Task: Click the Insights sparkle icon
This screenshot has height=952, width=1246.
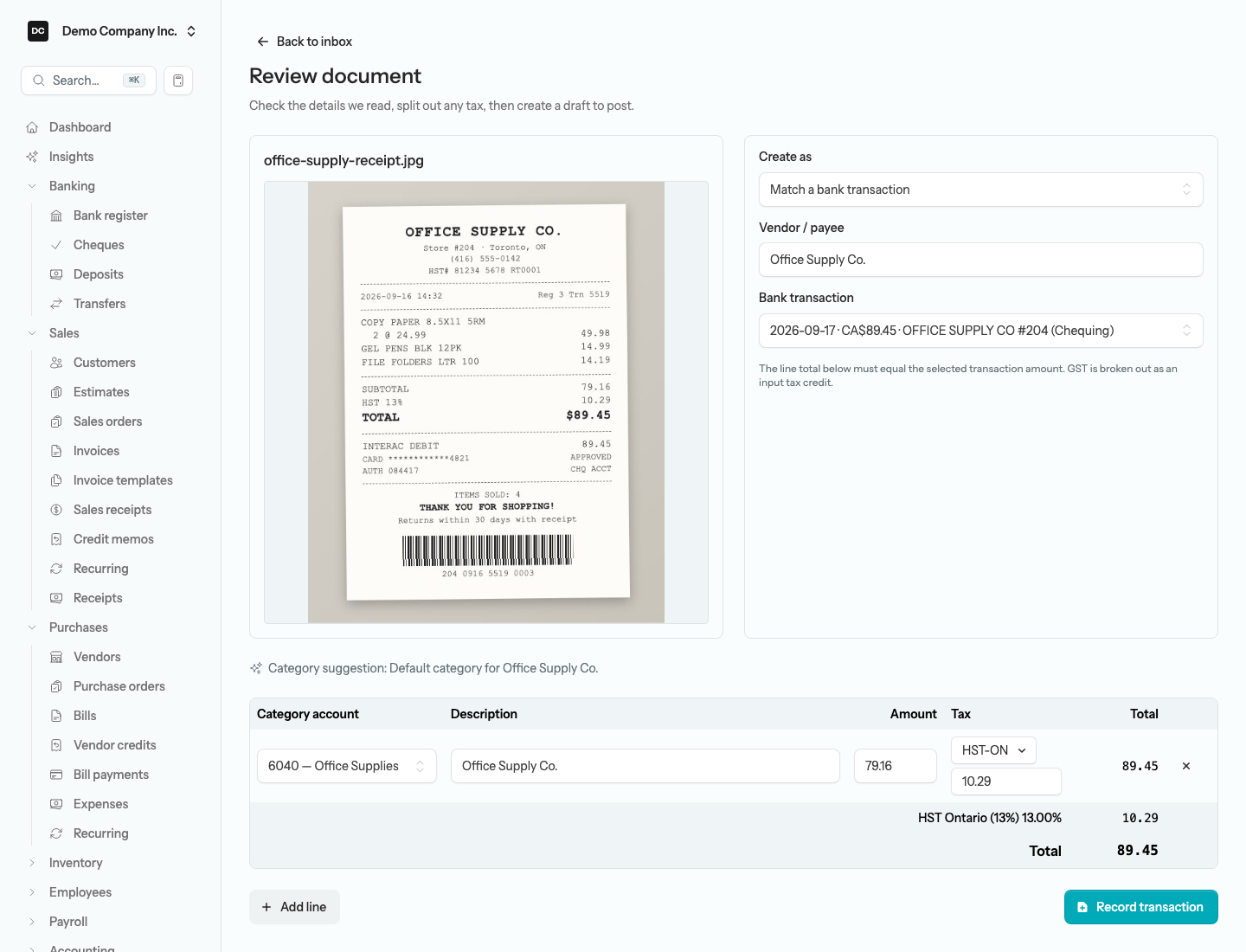Action: click(x=32, y=157)
